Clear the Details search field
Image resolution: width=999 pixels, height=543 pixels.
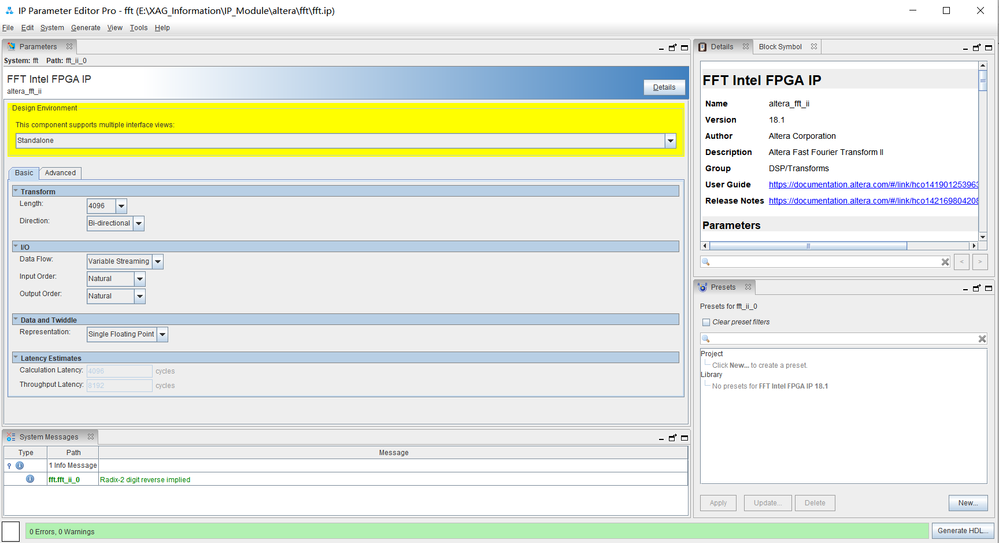pyautogui.click(x=945, y=262)
